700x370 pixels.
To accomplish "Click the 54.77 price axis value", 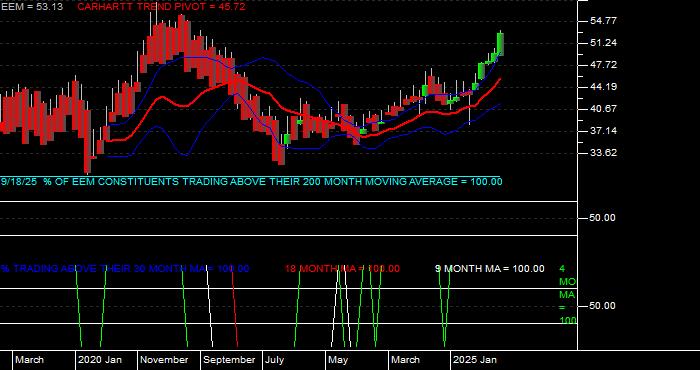I will click(x=603, y=21).
